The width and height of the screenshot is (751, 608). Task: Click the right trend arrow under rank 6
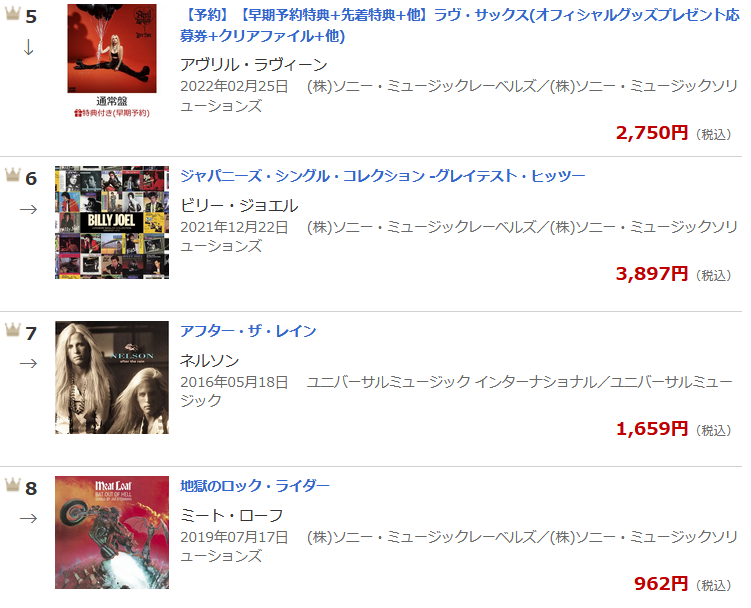tap(29, 209)
